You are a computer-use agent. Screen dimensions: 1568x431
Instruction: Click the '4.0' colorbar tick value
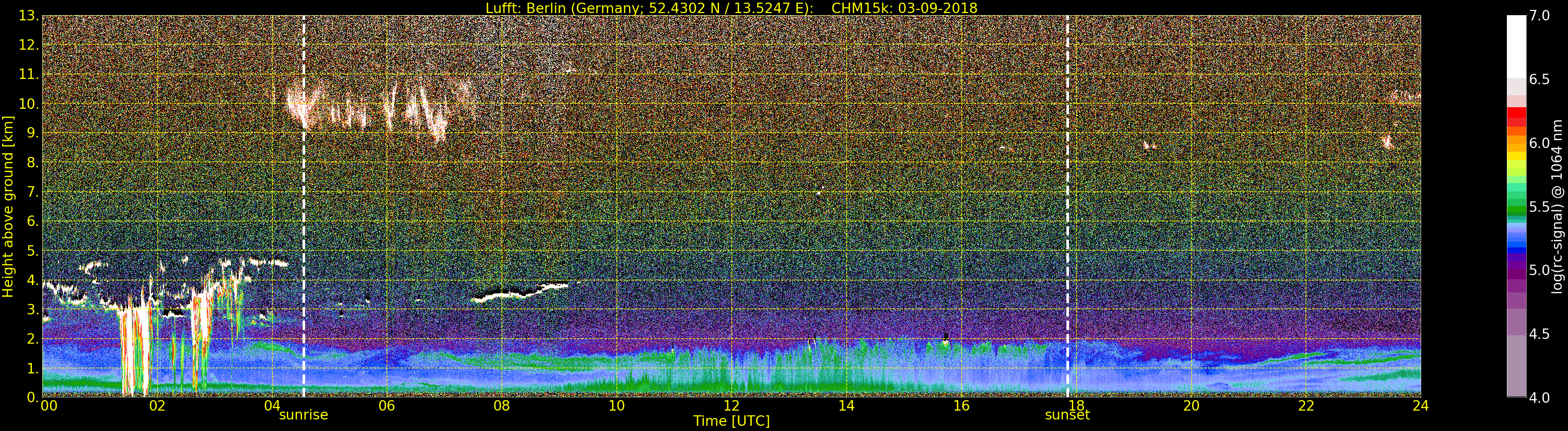(x=1539, y=398)
